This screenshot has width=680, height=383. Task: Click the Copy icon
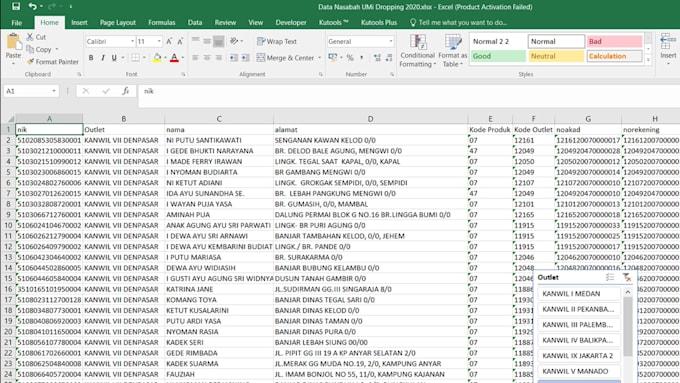[x=30, y=49]
